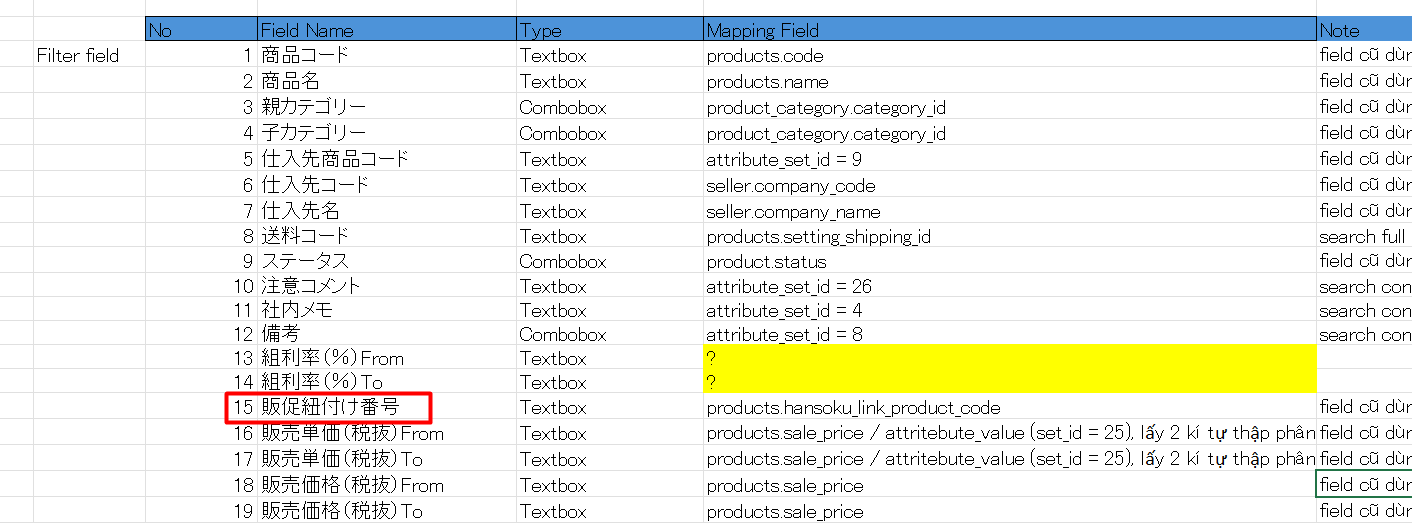Click the green-bordered Note cell in row 18

pos(1364,485)
